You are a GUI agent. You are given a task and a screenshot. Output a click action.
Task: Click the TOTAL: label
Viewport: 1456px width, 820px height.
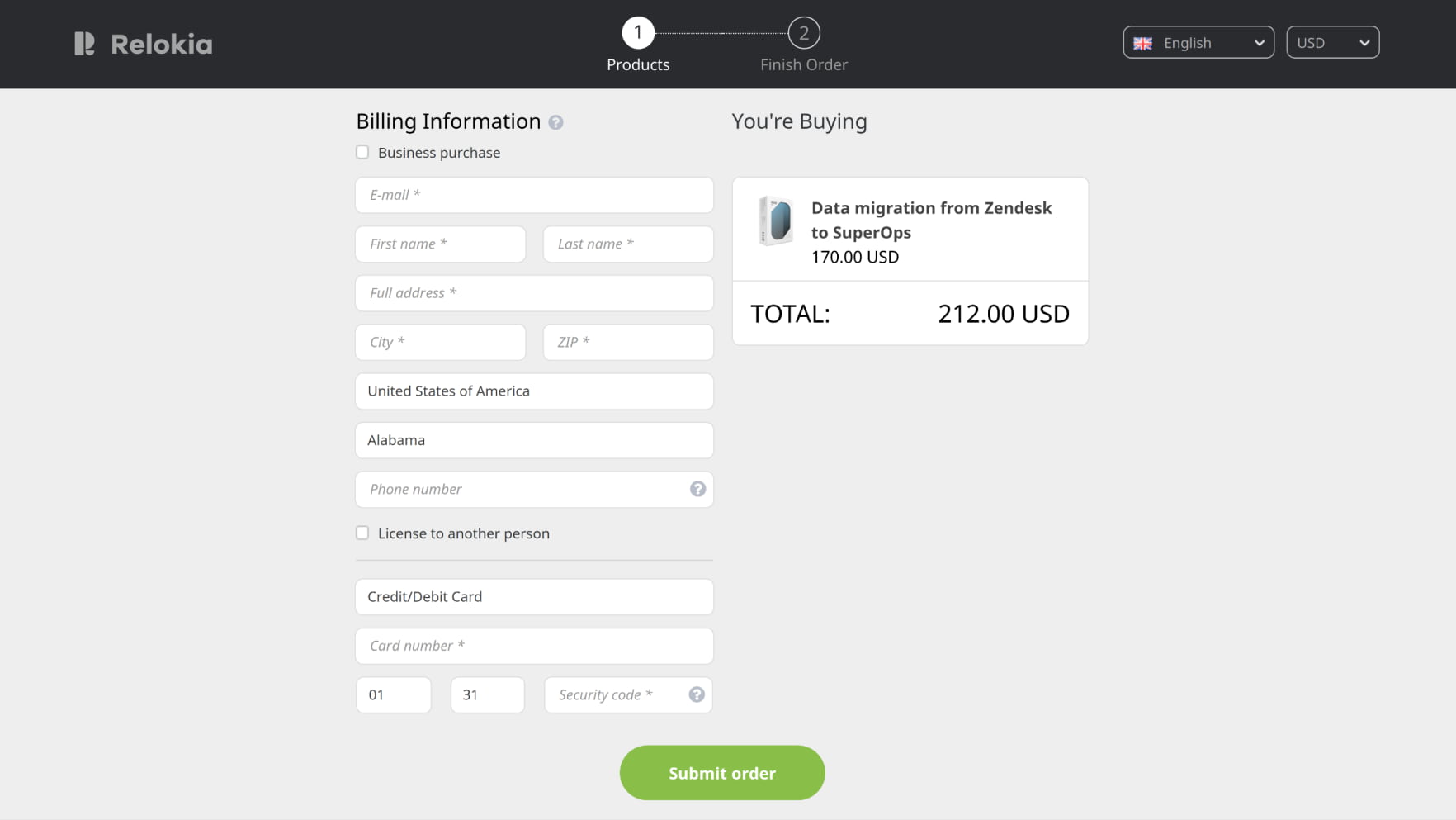790,314
